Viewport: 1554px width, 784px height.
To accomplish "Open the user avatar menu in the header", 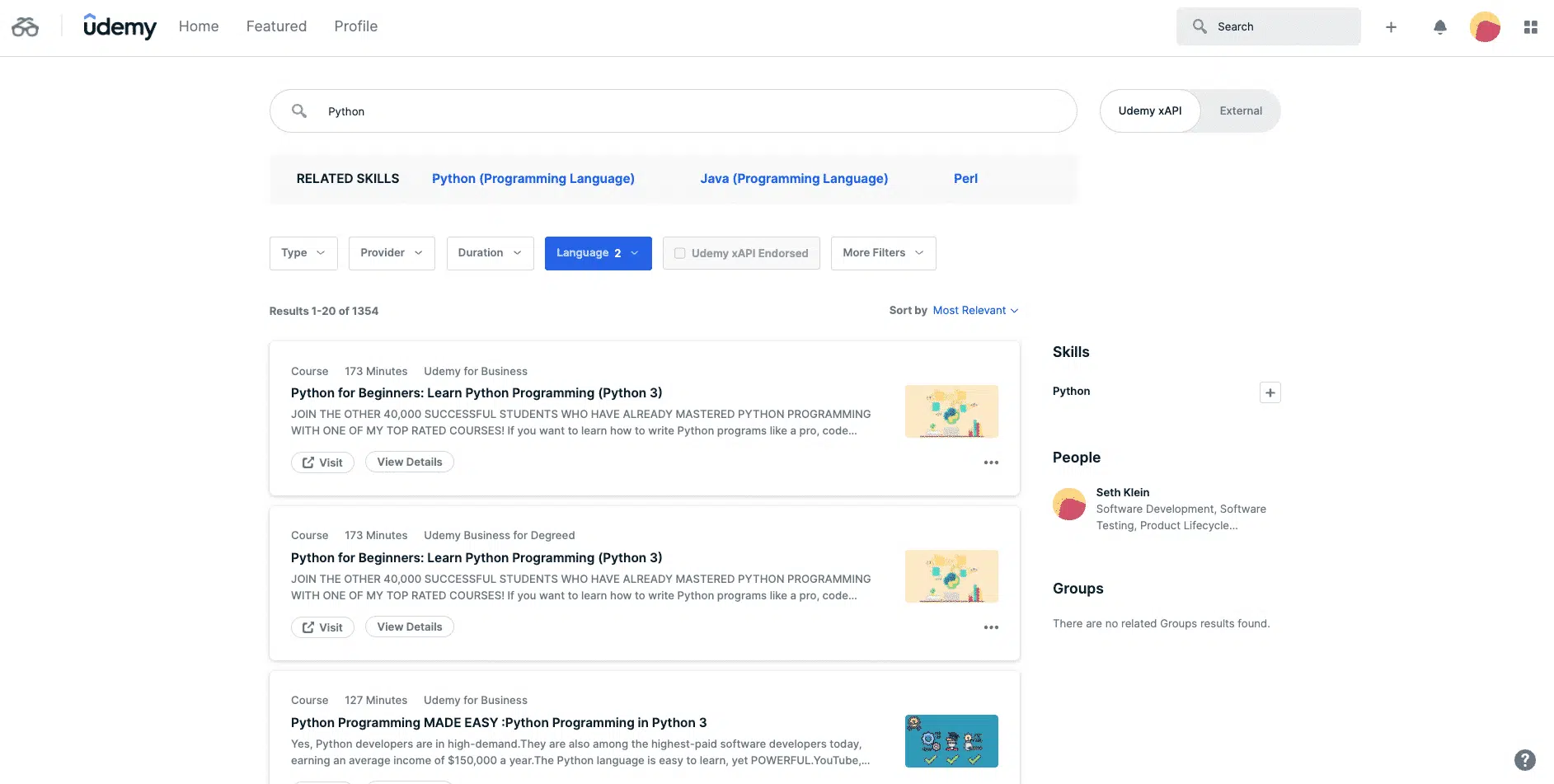I will pyautogui.click(x=1485, y=27).
